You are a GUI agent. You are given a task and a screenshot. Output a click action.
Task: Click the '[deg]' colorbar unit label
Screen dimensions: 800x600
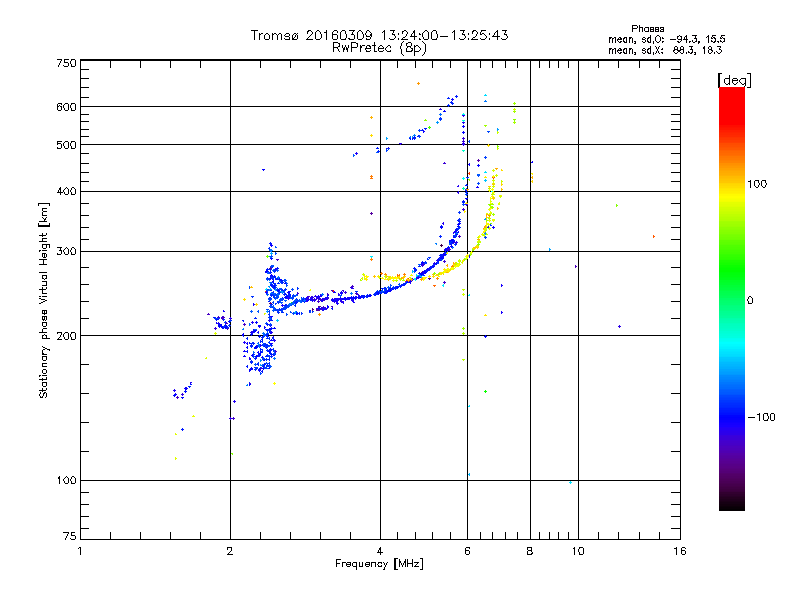click(x=734, y=80)
